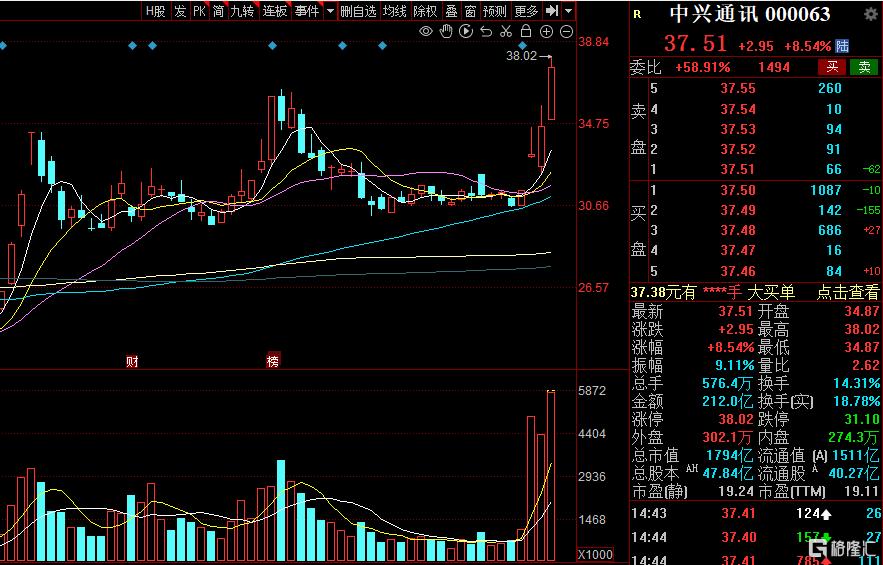The image size is (883, 565).
Task: Toggle the eye visibility icon above the chart
Action: point(426,32)
